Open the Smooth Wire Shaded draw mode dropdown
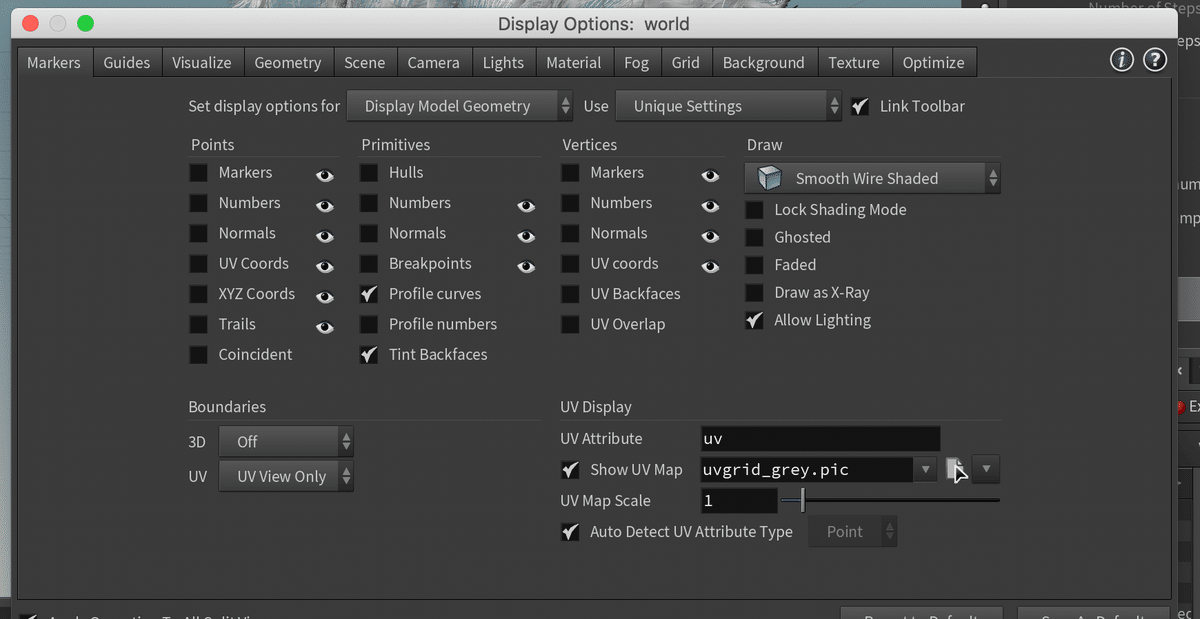 tap(872, 179)
